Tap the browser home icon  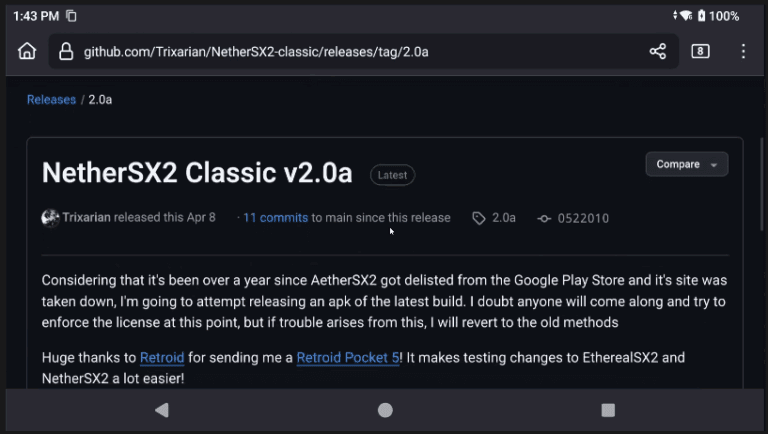click(27, 51)
